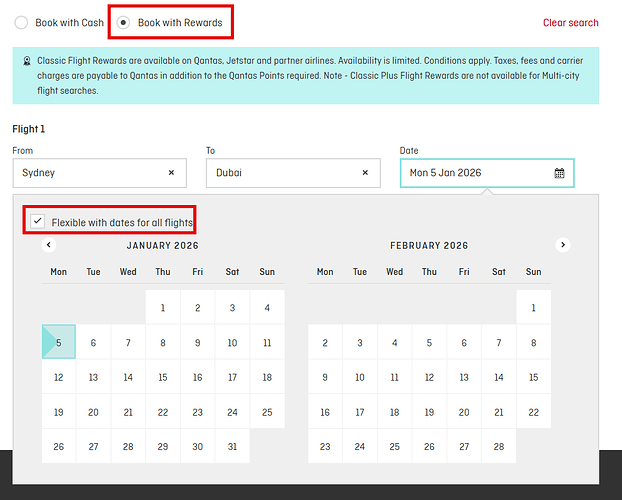Select Book with Rewards radio button
This screenshot has width=622, height=500.
[x=123, y=23]
